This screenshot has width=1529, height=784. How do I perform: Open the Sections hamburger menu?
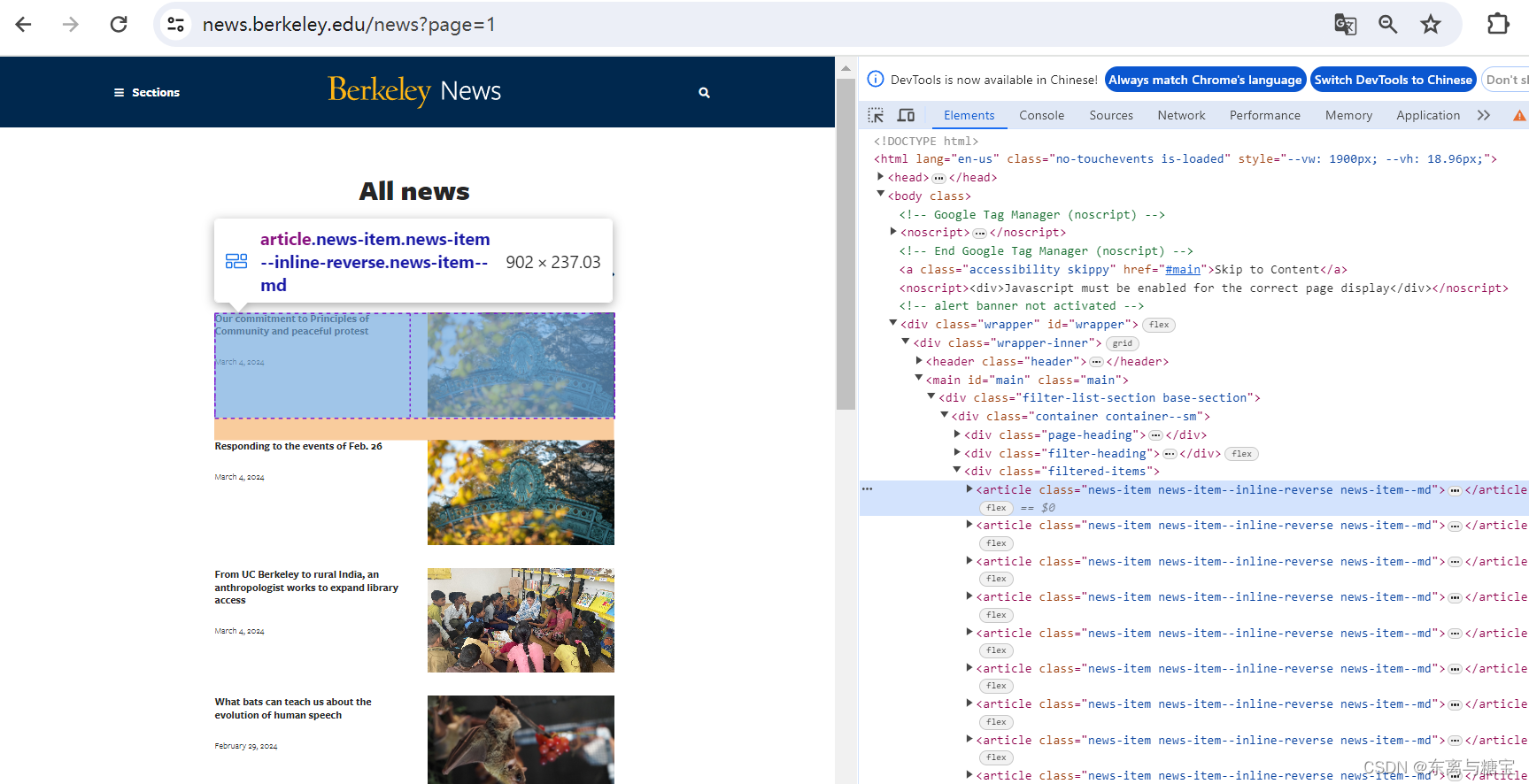click(x=146, y=92)
